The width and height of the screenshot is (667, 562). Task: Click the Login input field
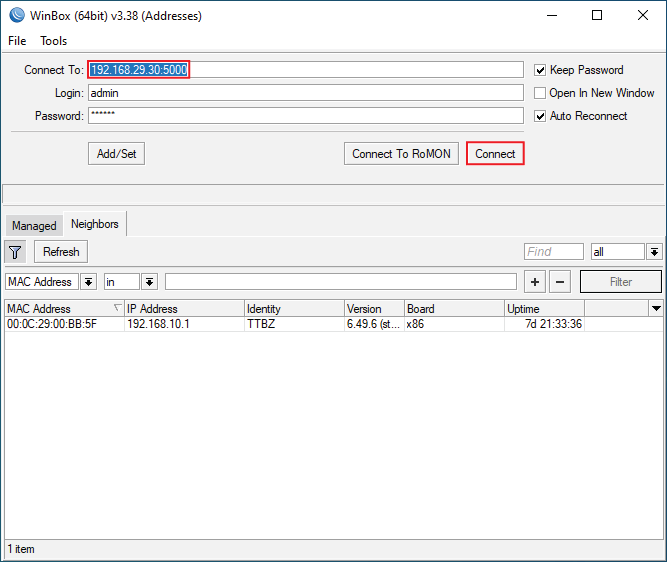pos(306,93)
